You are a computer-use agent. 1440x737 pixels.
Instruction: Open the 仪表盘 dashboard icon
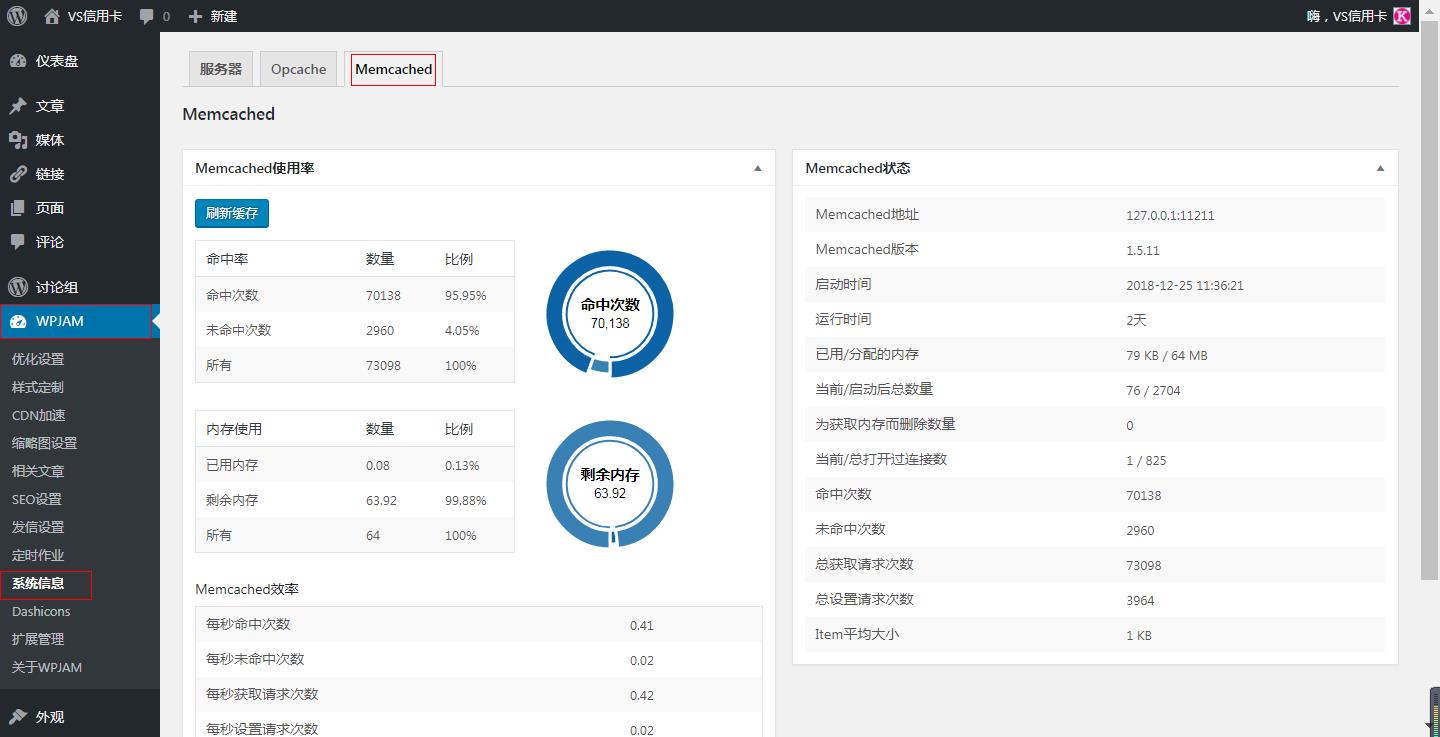18,61
